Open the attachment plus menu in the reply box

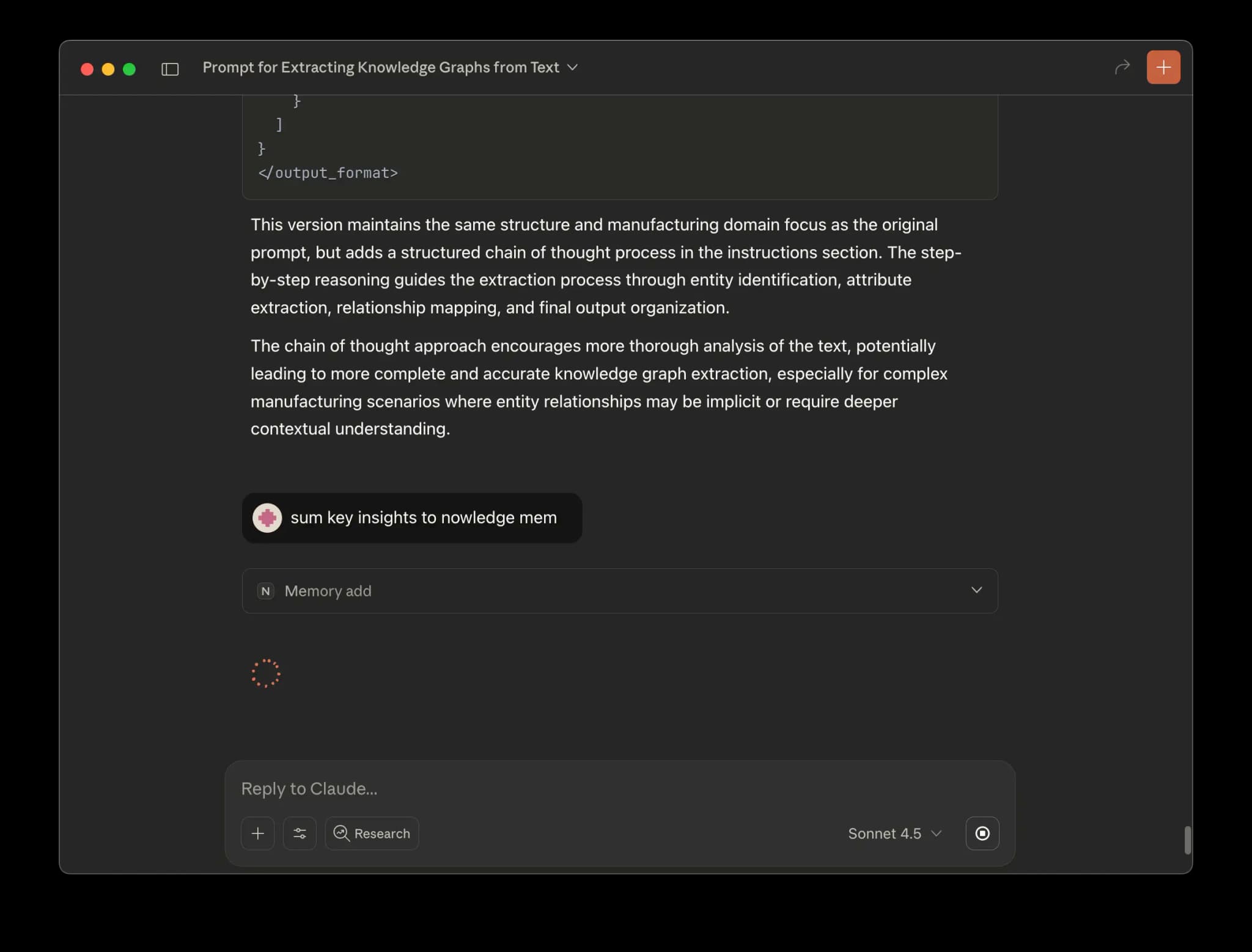257,833
